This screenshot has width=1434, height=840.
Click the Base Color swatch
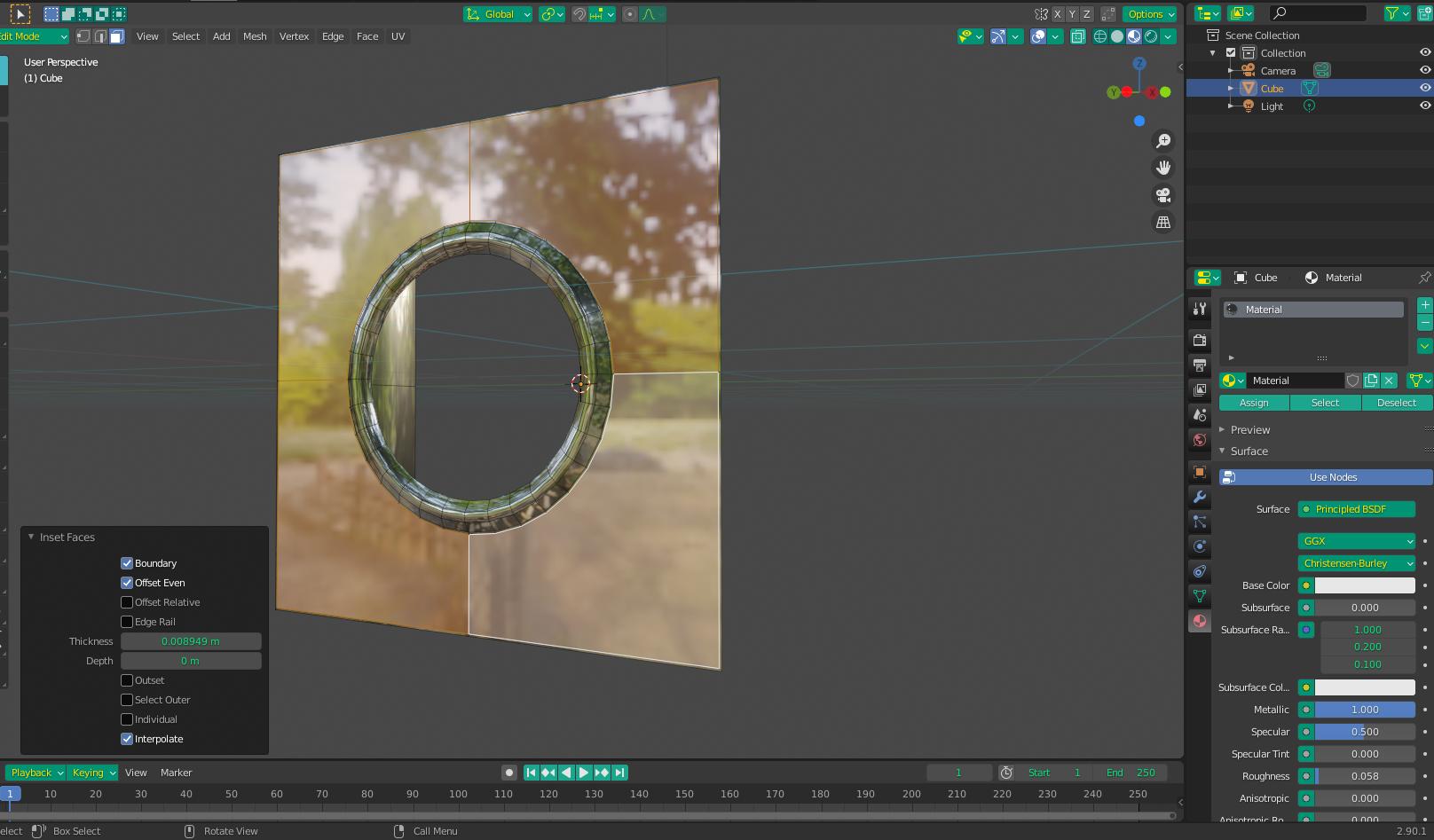tap(1365, 585)
